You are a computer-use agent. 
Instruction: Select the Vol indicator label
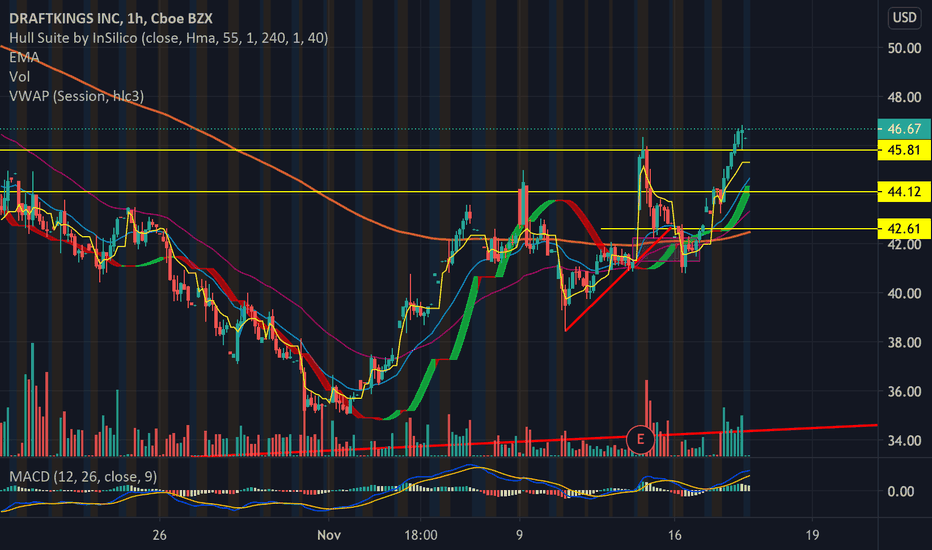click(x=19, y=77)
